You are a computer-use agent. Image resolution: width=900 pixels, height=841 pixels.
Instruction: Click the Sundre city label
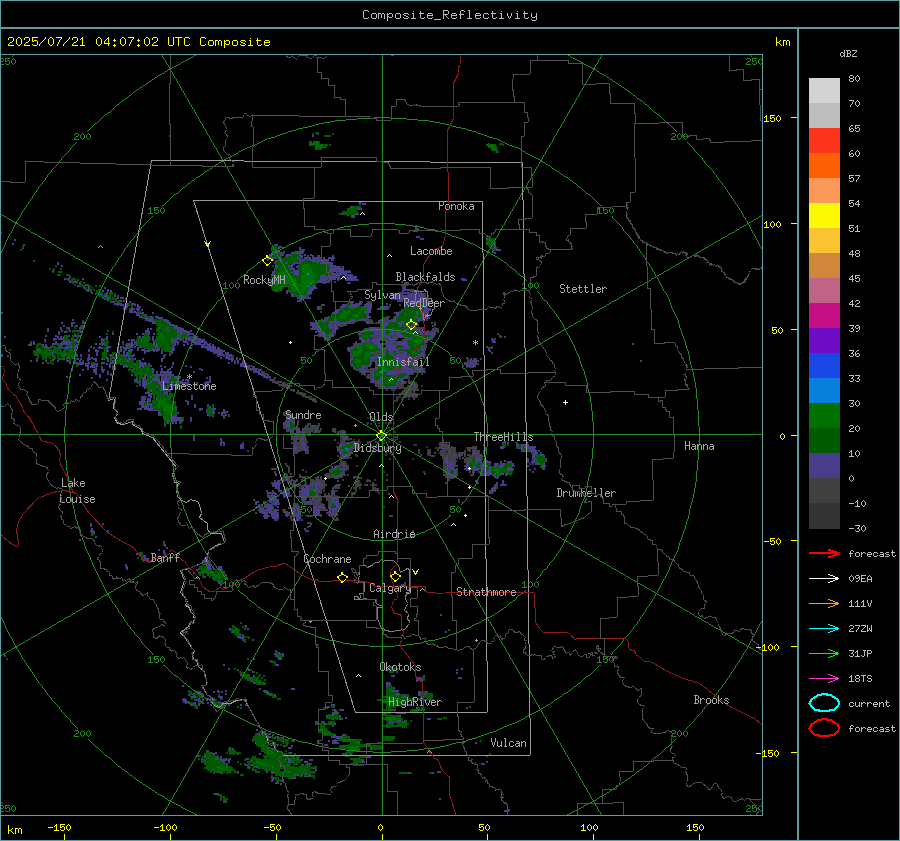(x=303, y=415)
